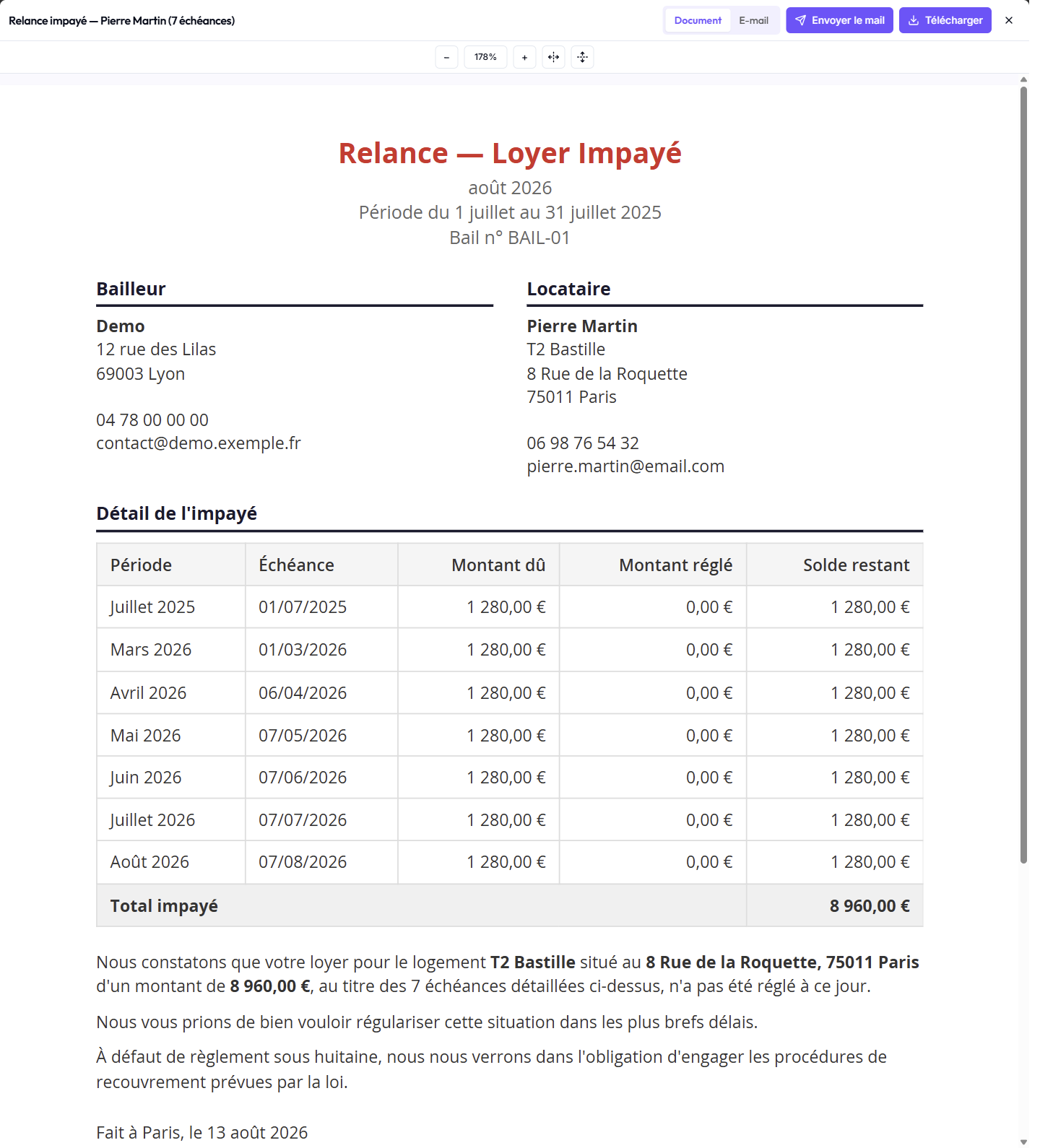Click '8 Rue de la Roquette' in Locataire block
Viewport: 1040px width, 1148px height.
[x=607, y=374]
